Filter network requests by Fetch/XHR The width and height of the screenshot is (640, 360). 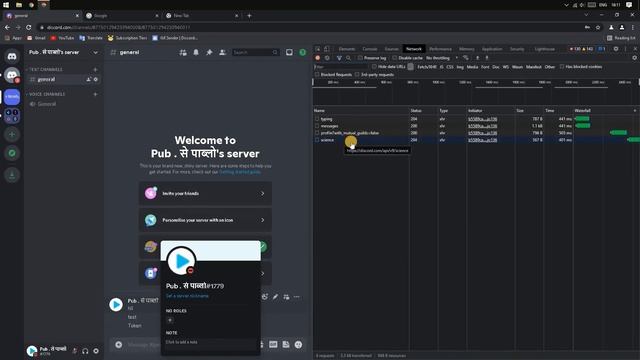pyautogui.click(x=427, y=67)
